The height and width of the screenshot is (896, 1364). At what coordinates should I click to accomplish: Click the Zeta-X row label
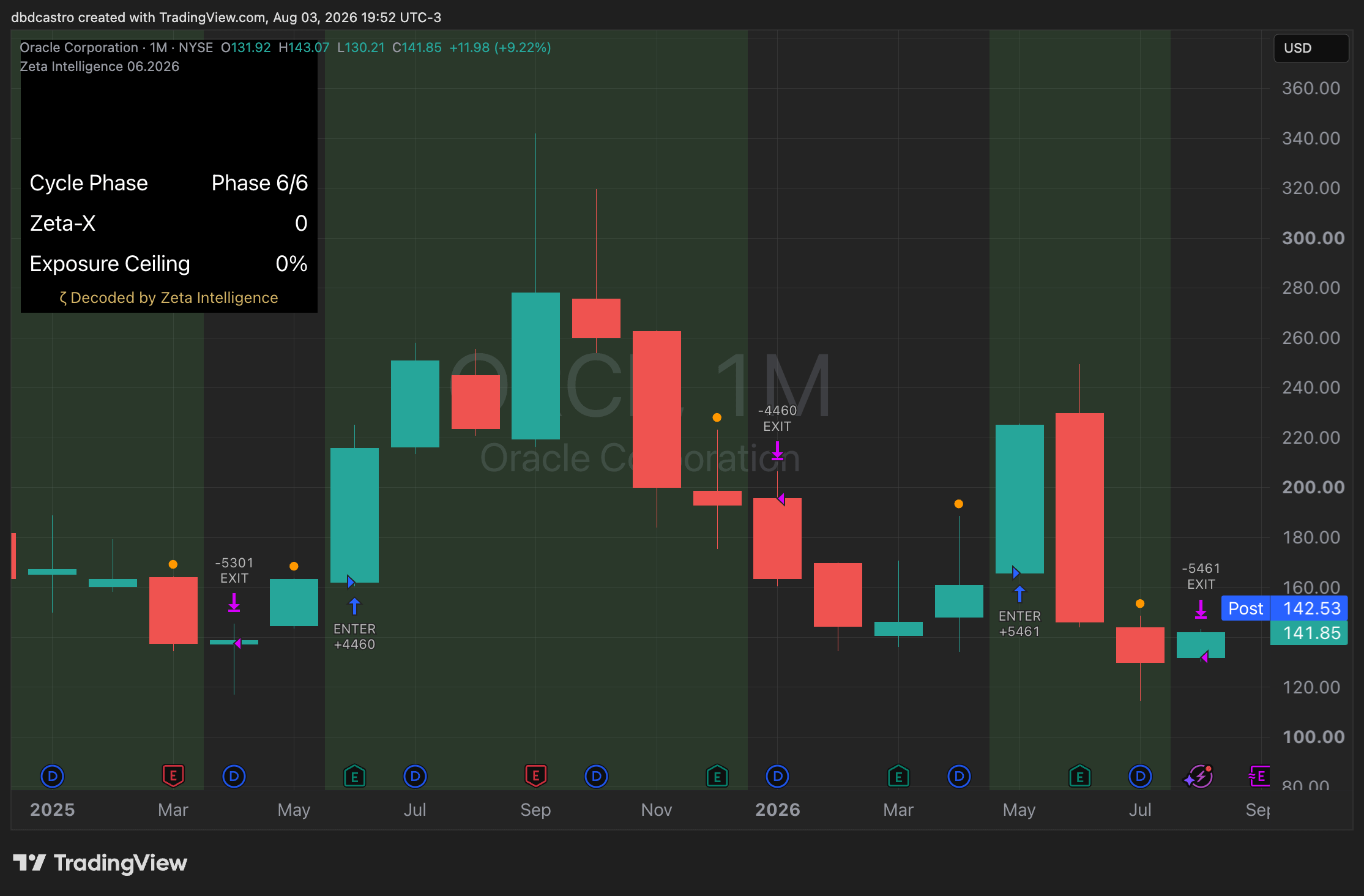point(62,223)
